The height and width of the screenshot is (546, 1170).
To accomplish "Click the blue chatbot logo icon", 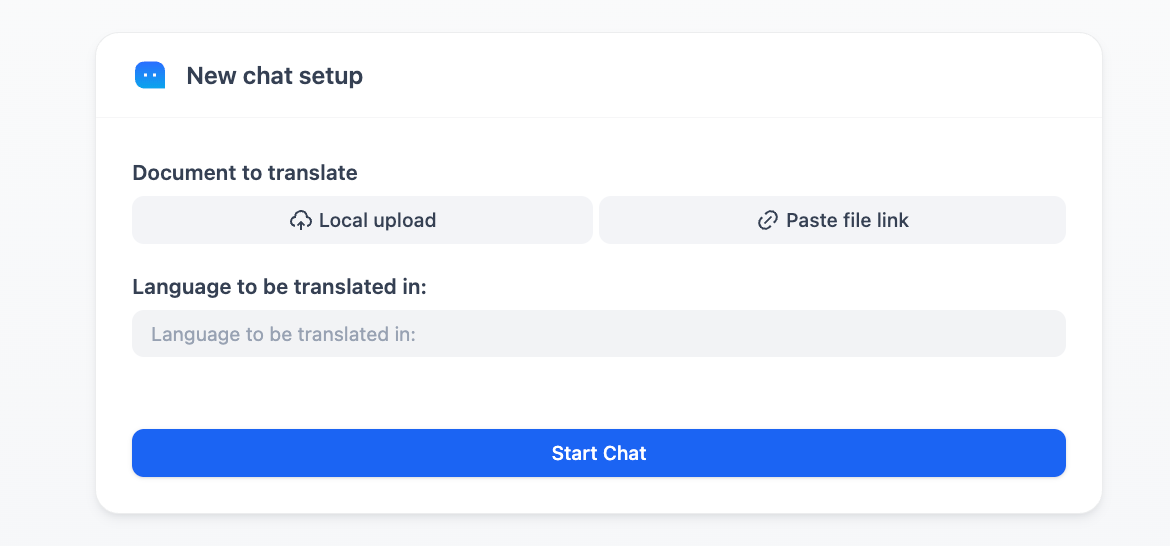I will pos(150,75).
